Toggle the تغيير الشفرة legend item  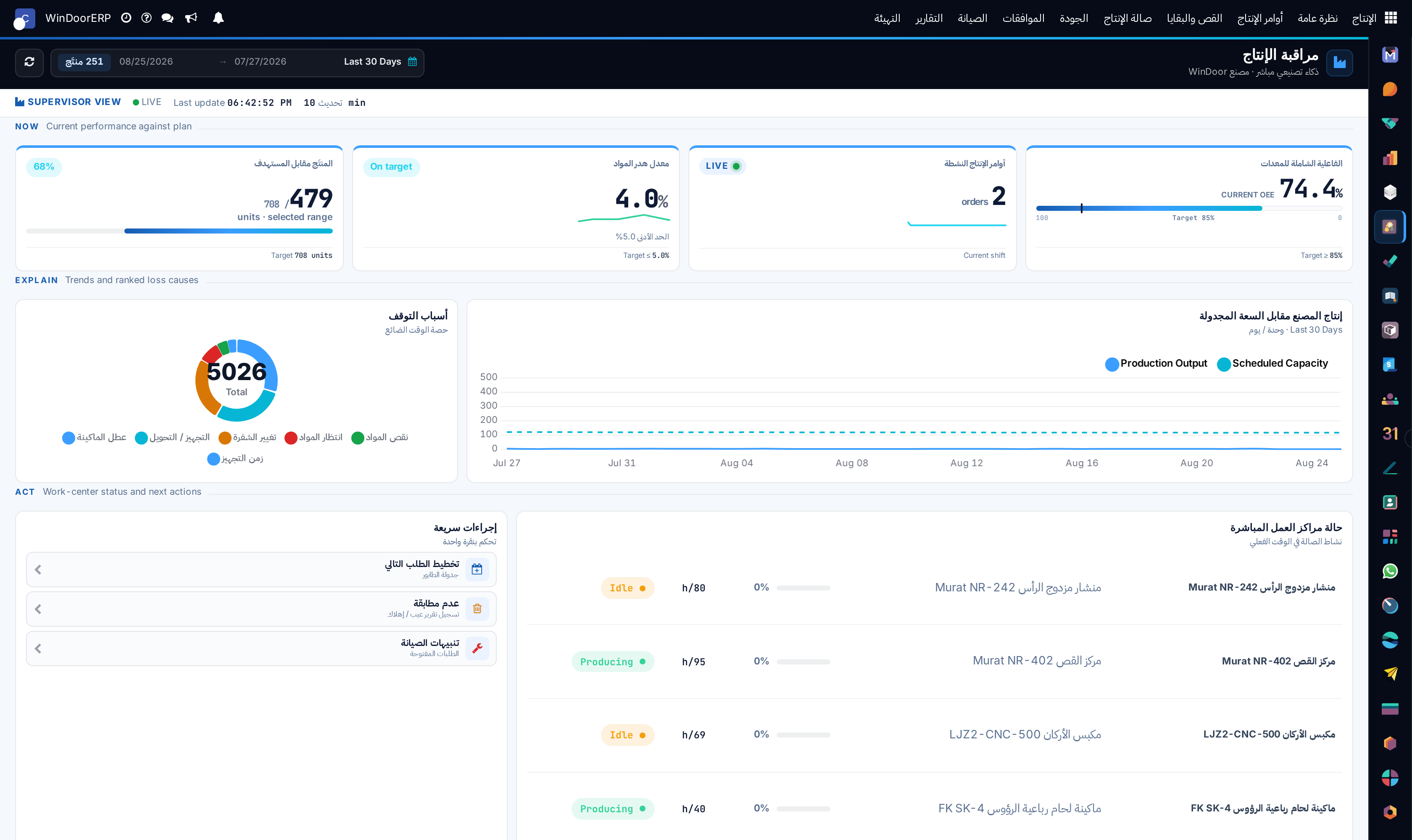[248, 438]
